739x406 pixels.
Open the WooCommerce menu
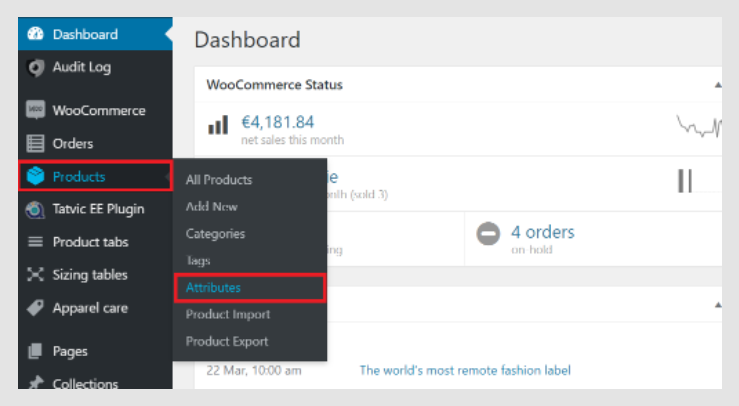click(x=95, y=110)
